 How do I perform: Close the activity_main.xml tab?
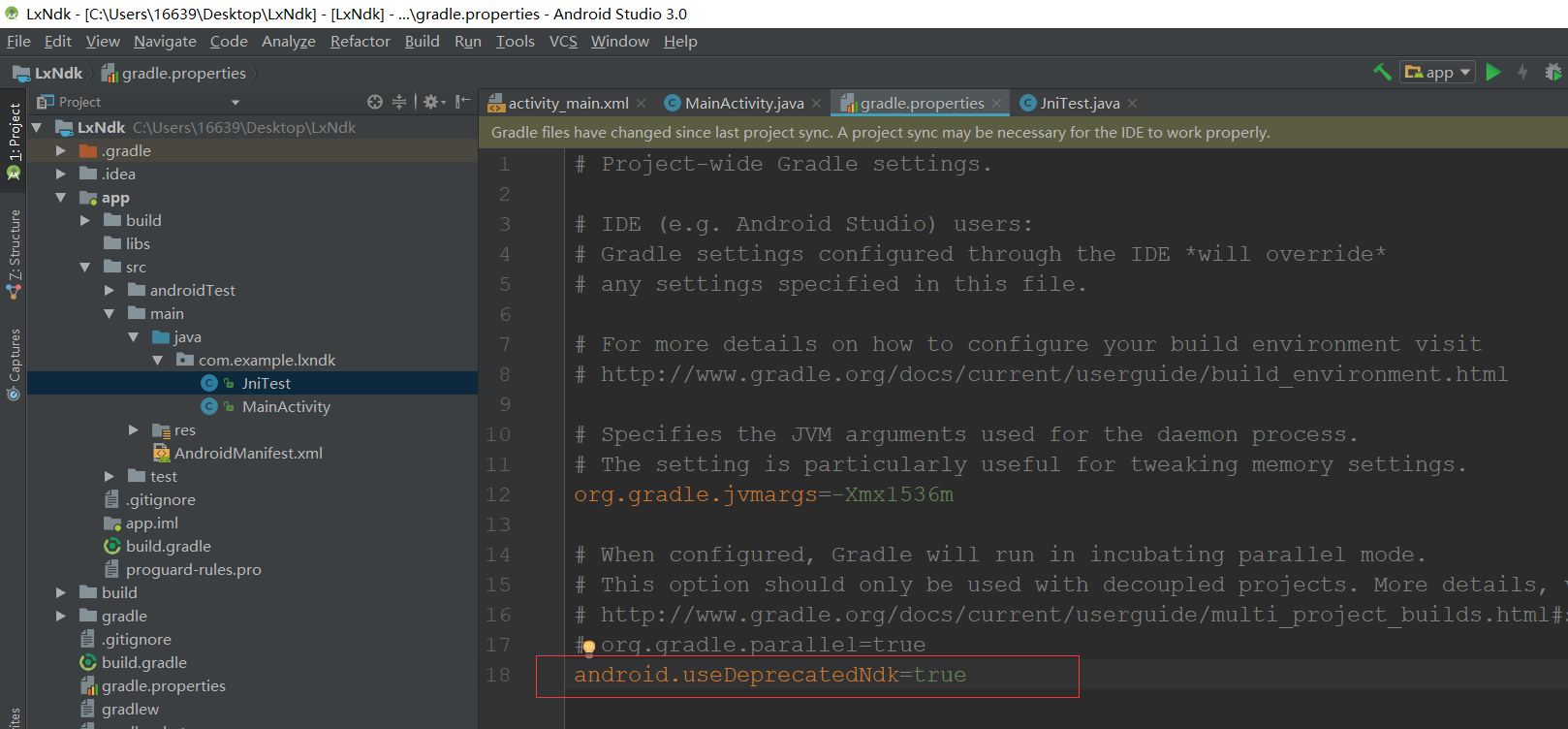tap(642, 103)
